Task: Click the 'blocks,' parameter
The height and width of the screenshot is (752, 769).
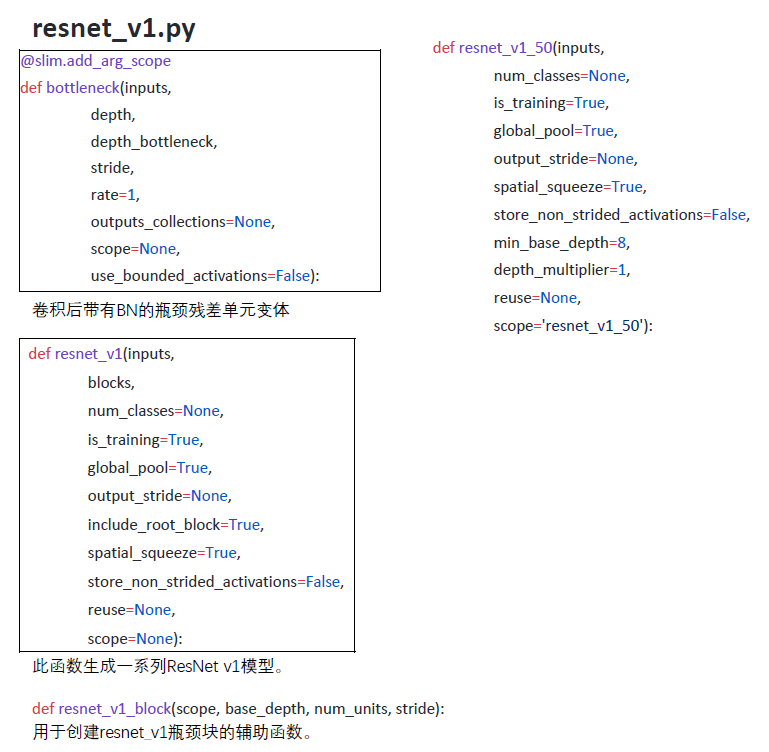Action: [111, 383]
